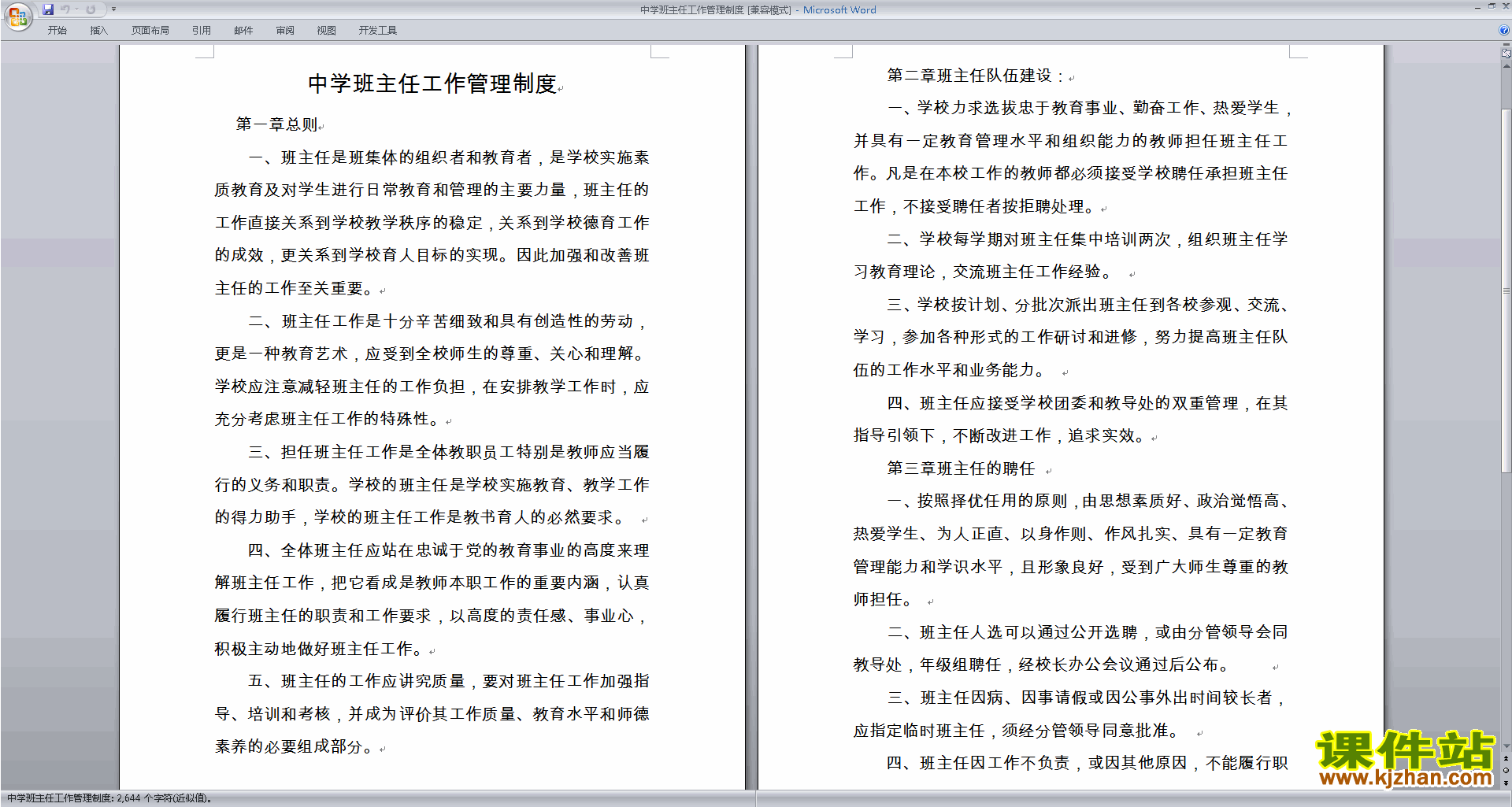Click the line starting 一、班主任是班集体的组织者

(x=449, y=157)
